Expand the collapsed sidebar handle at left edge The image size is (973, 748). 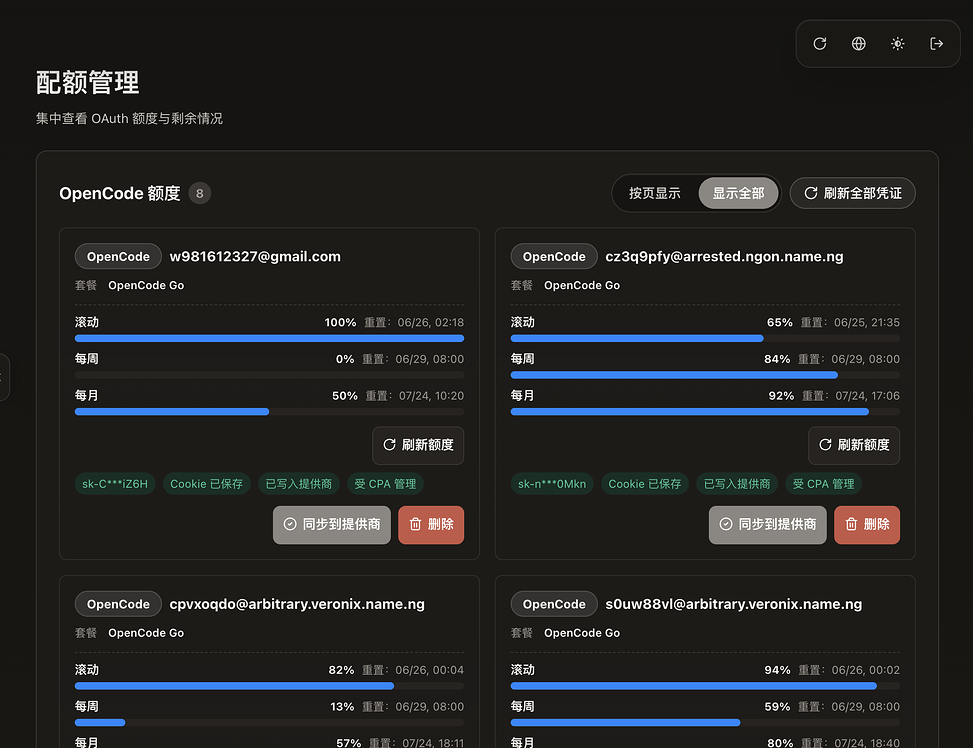coord(3,377)
